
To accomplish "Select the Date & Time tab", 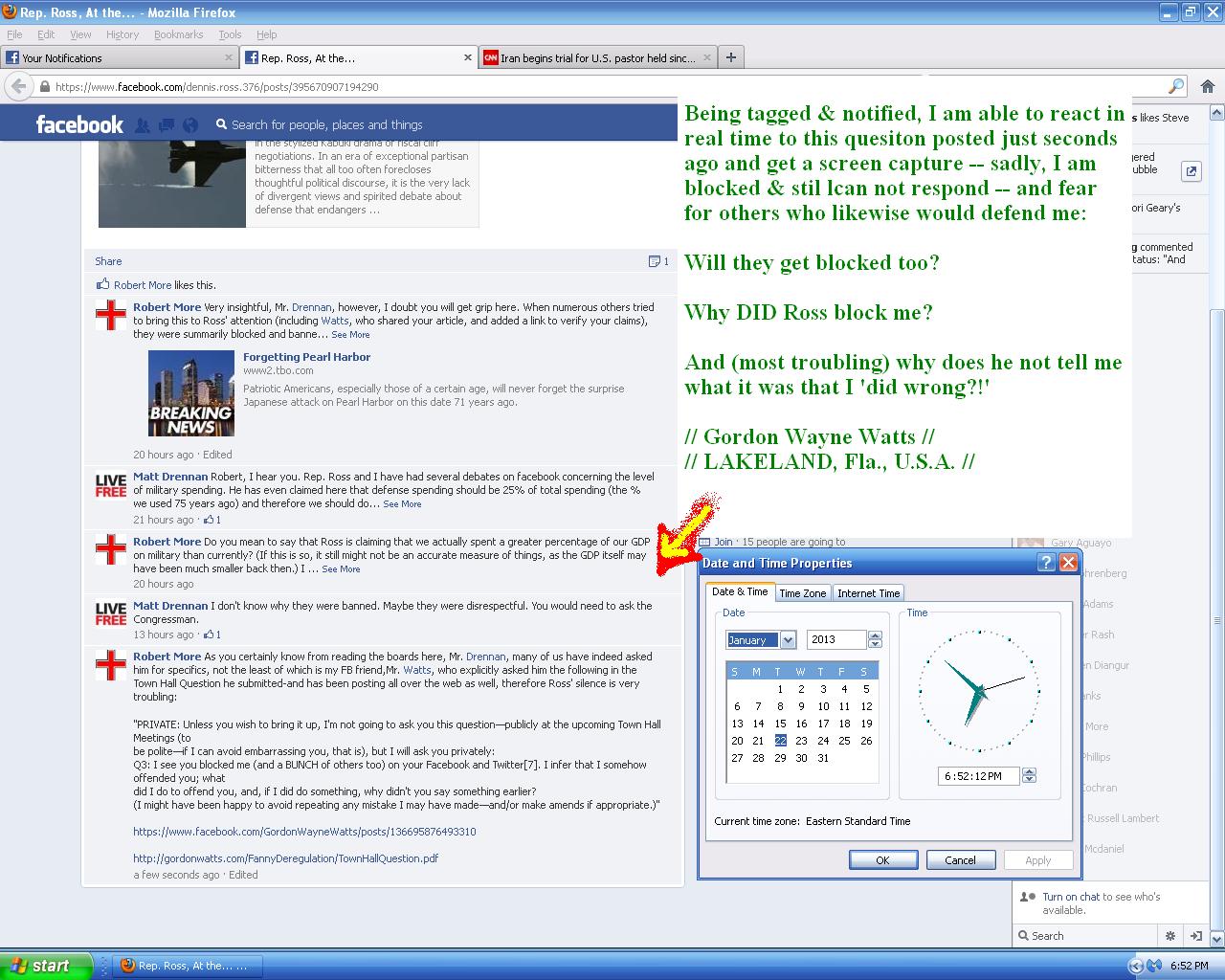I will (x=740, y=591).
